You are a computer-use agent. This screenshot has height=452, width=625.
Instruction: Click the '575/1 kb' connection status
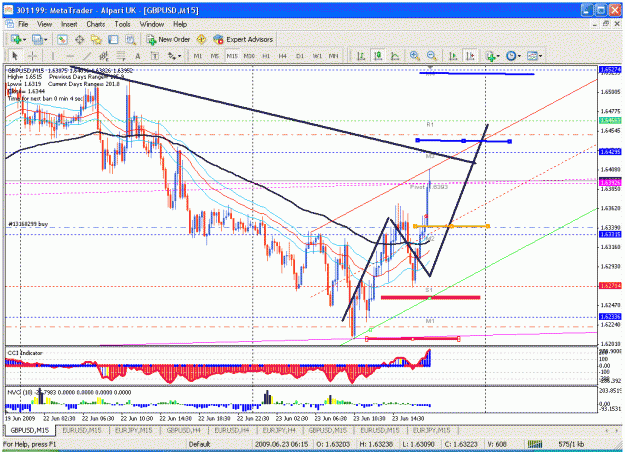tap(571, 444)
